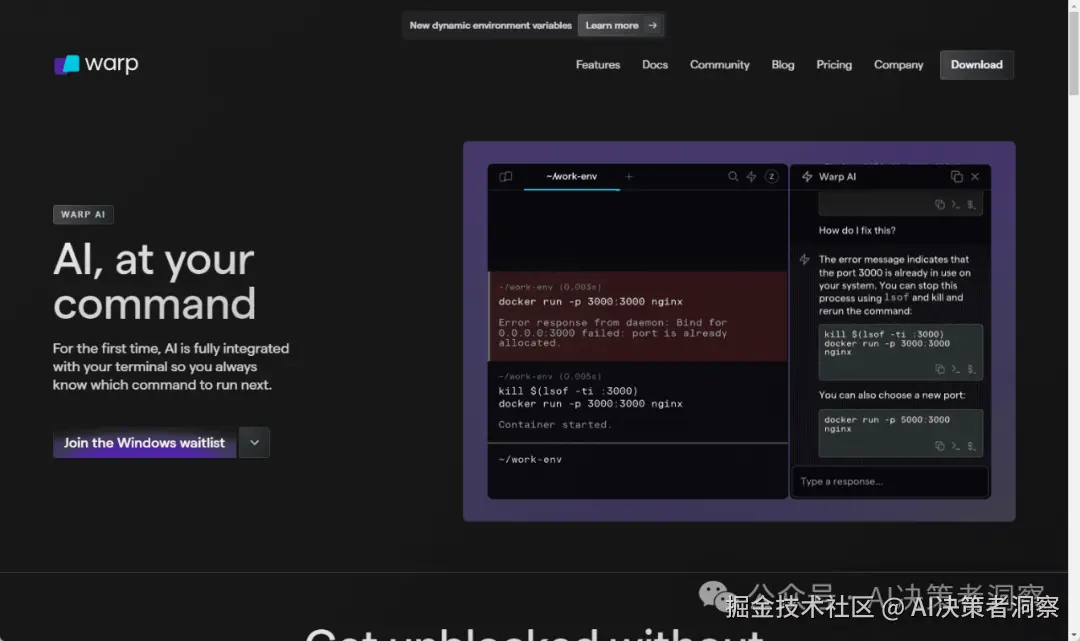This screenshot has width=1080, height=641.
Task: Click the ~/work-env prompt line at terminal bottom
Action: tap(530, 460)
